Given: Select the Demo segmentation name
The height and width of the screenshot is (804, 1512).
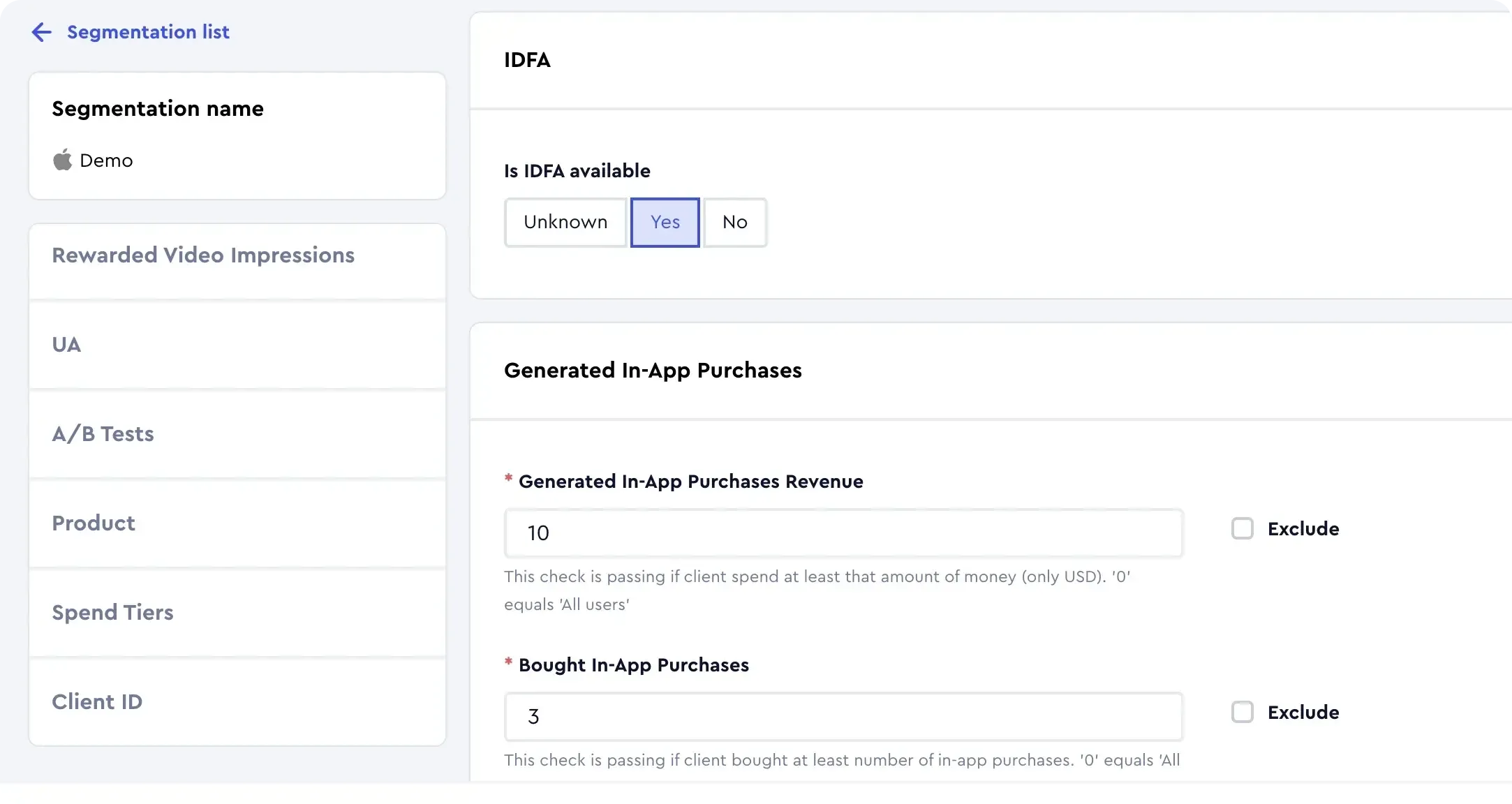Looking at the screenshot, I should pos(106,161).
